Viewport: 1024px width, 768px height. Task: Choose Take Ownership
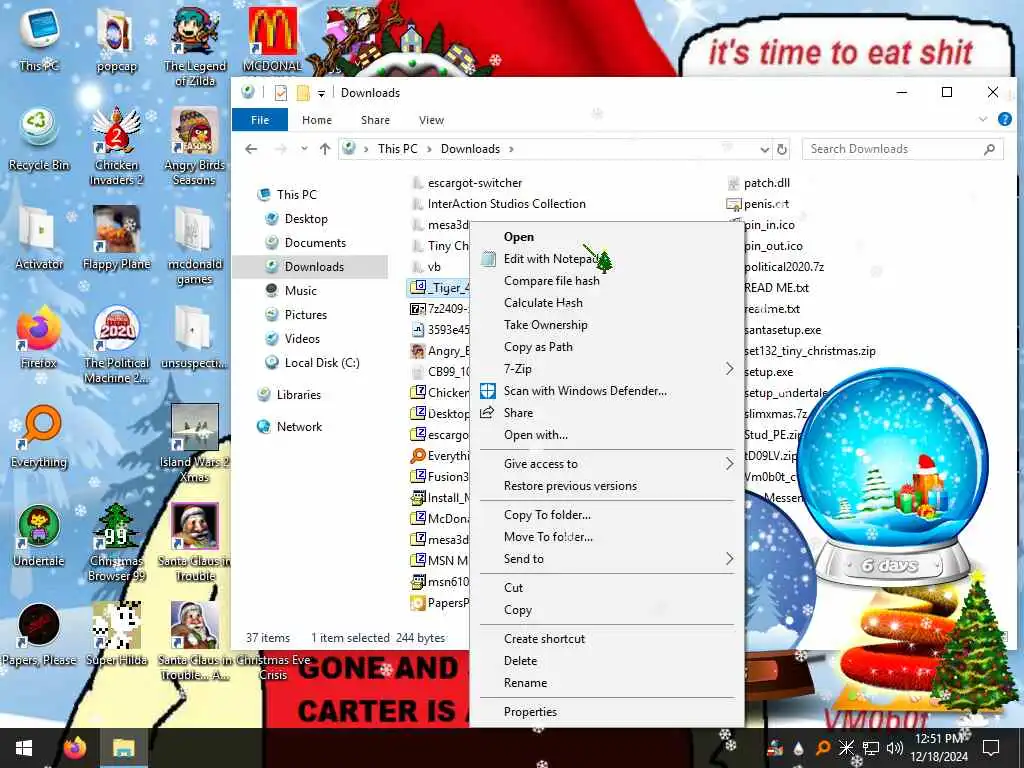[x=607, y=325]
